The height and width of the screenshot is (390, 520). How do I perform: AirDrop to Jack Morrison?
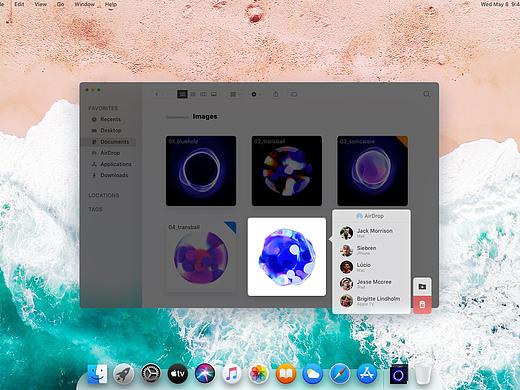pyautogui.click(x=371, y=233)
